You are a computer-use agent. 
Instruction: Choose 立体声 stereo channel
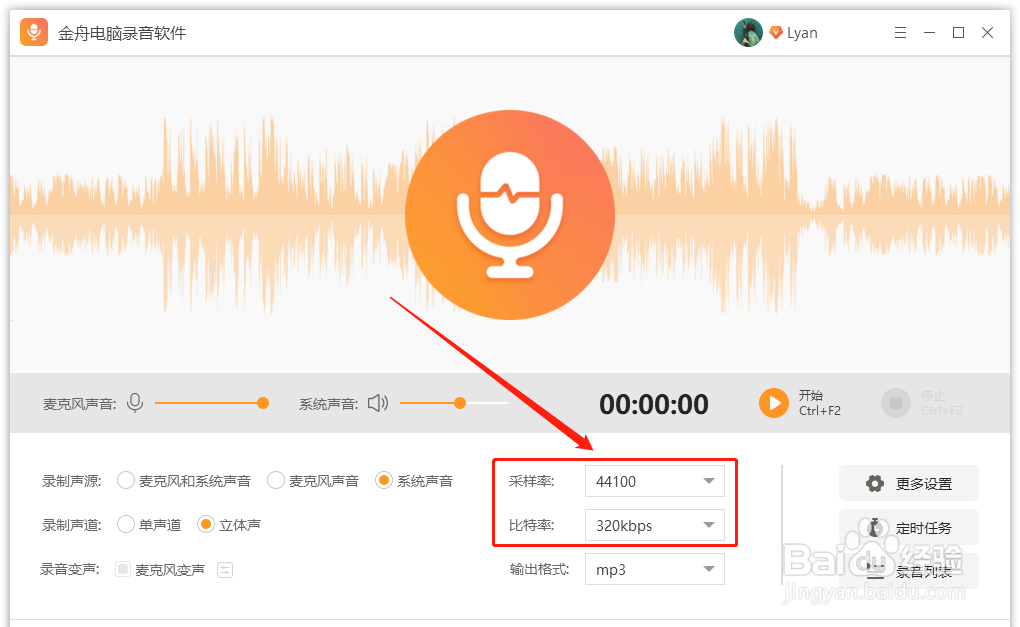(230, 524)
